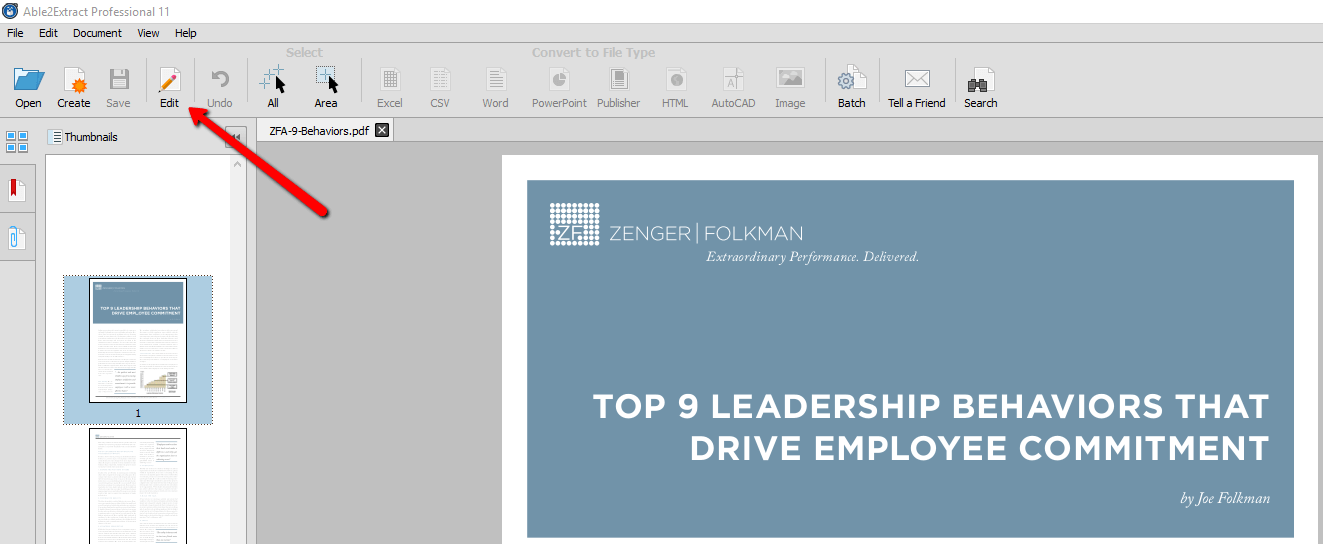Create a new PDF with Create
The width and height of the screenshot is (1323, 544).
point(73,86)
